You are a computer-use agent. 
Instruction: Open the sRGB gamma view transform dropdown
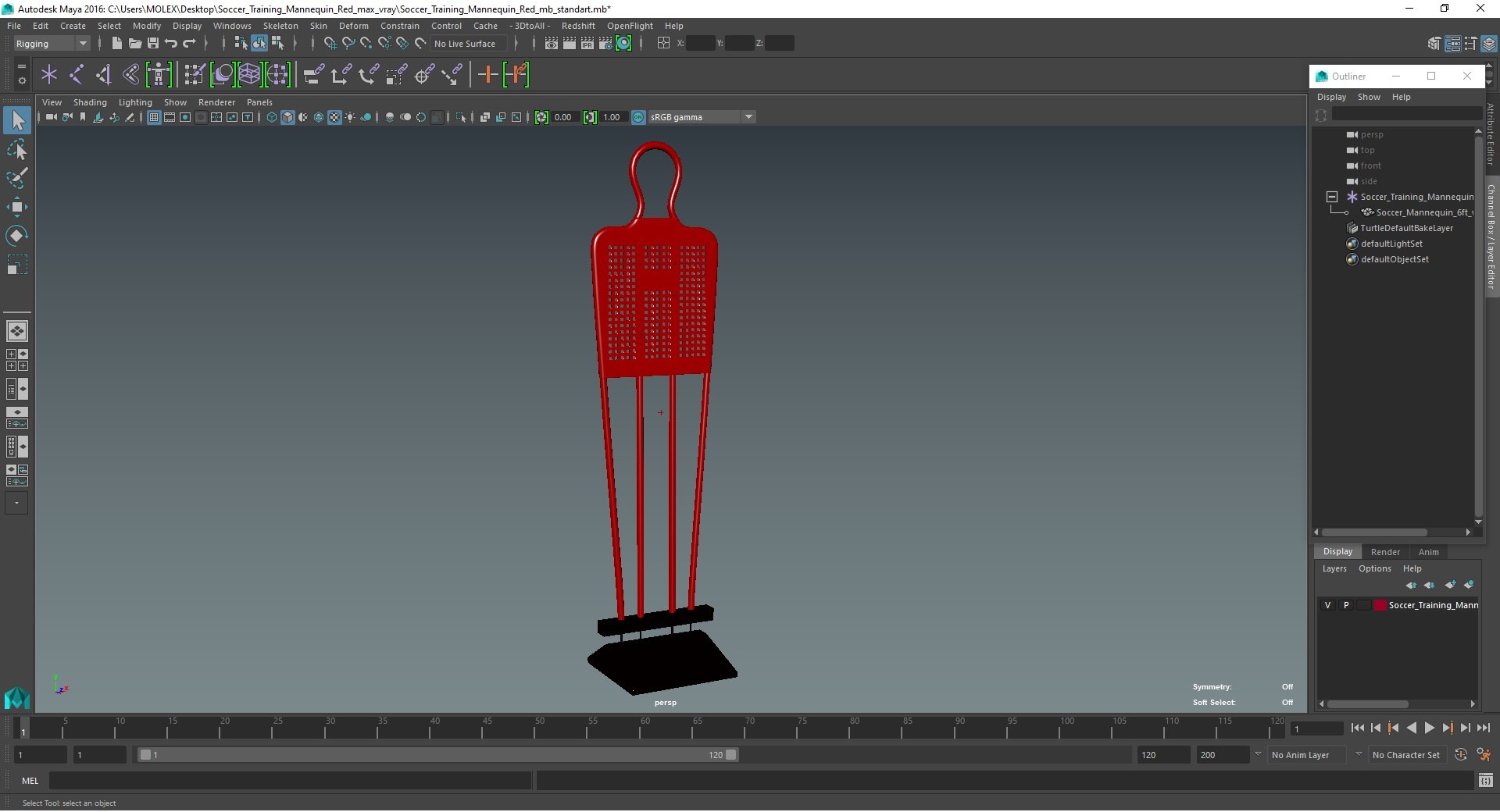coord(702,117)
